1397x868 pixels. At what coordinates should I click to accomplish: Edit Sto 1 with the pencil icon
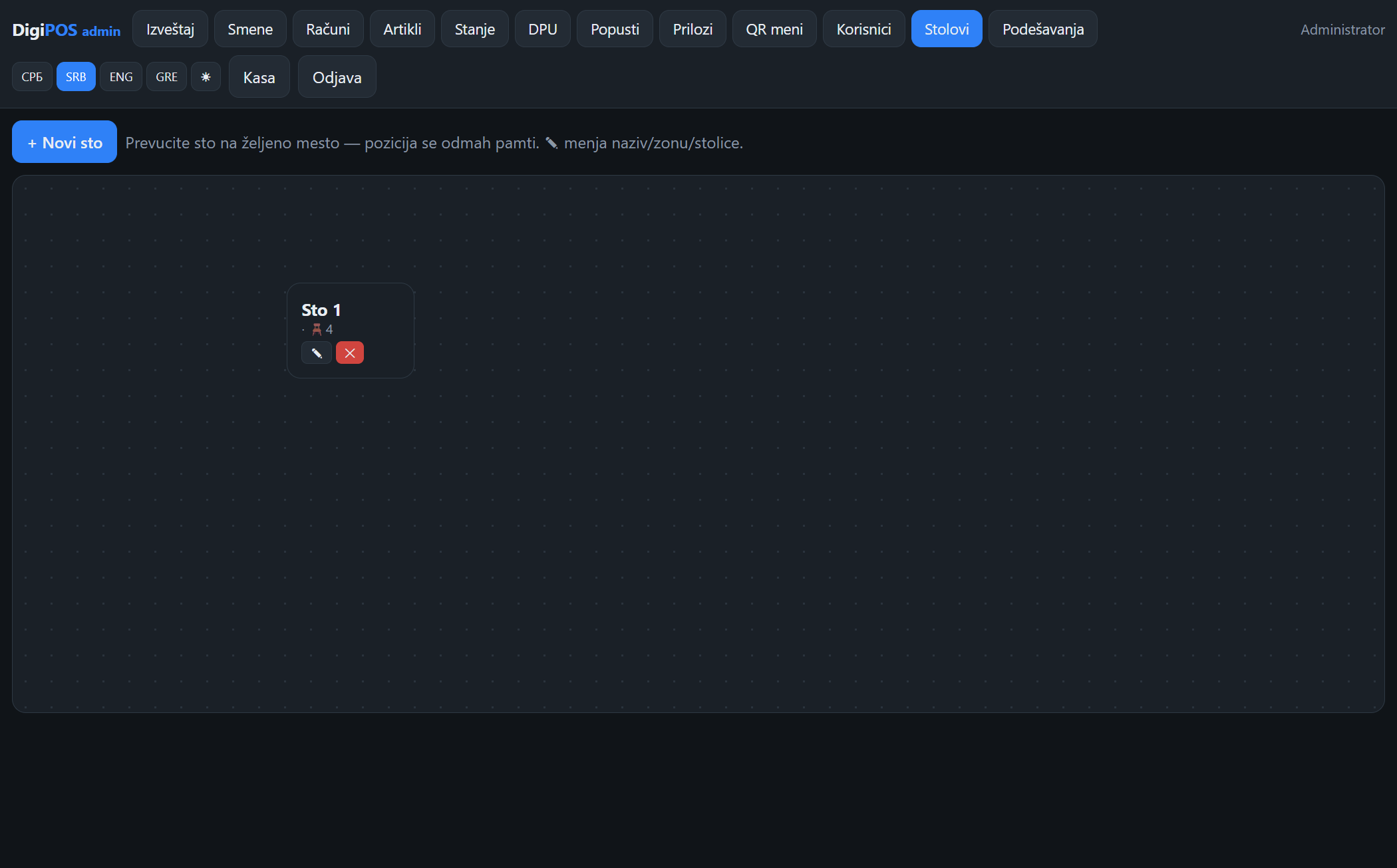click(x=317, y=353)
